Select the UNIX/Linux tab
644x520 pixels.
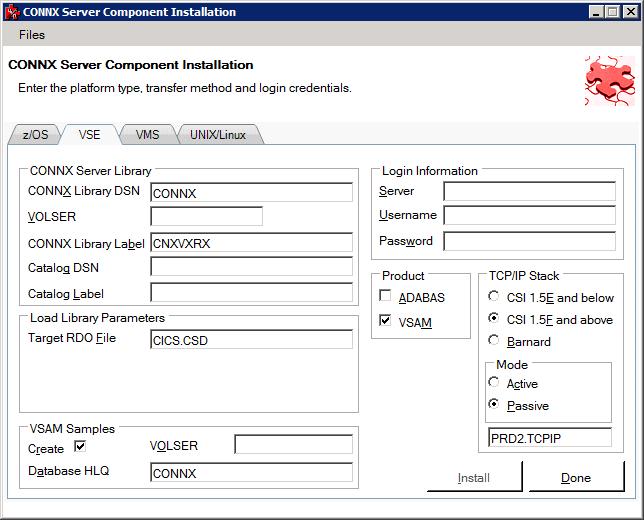pos(219,135)
